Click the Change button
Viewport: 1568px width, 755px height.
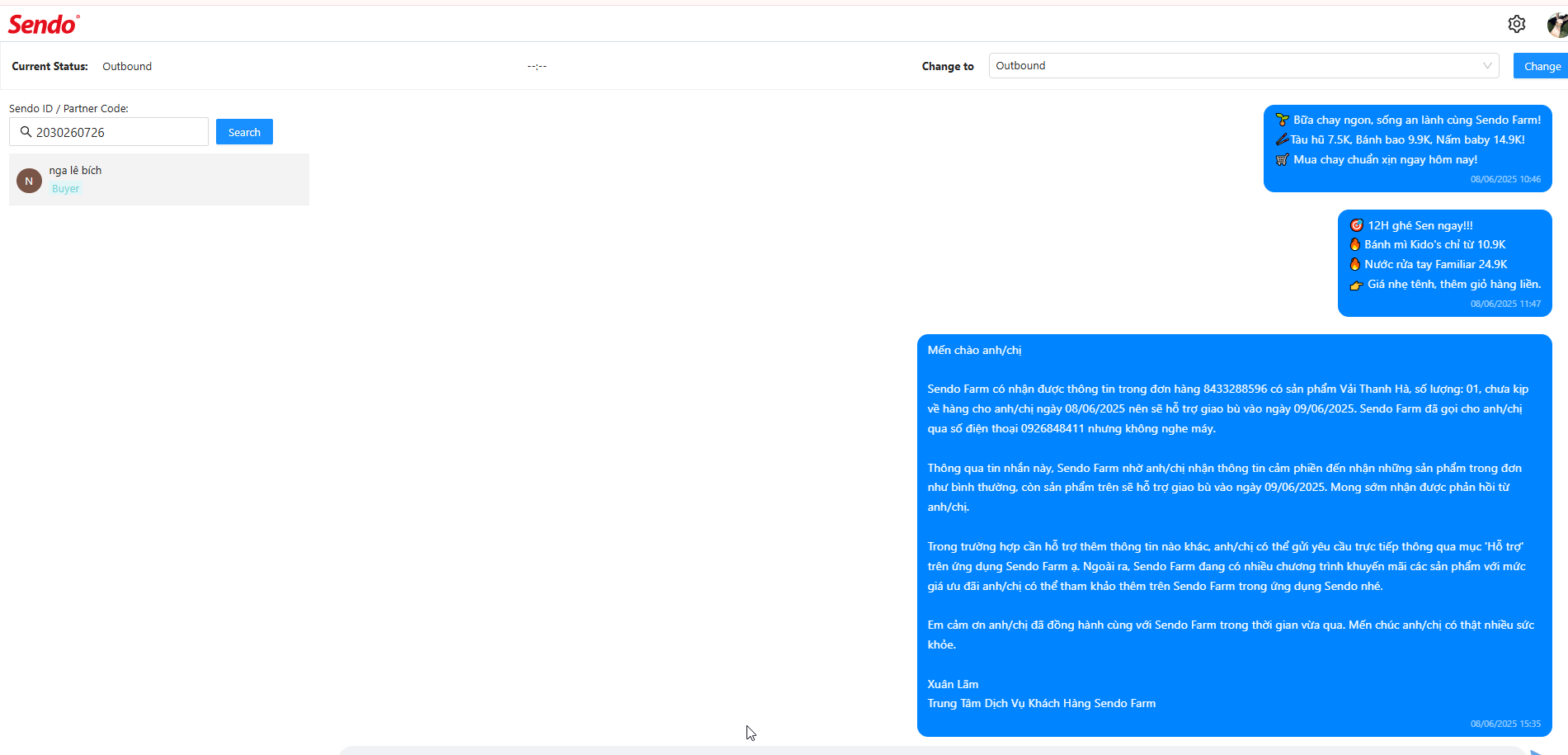click(1541, 66)
